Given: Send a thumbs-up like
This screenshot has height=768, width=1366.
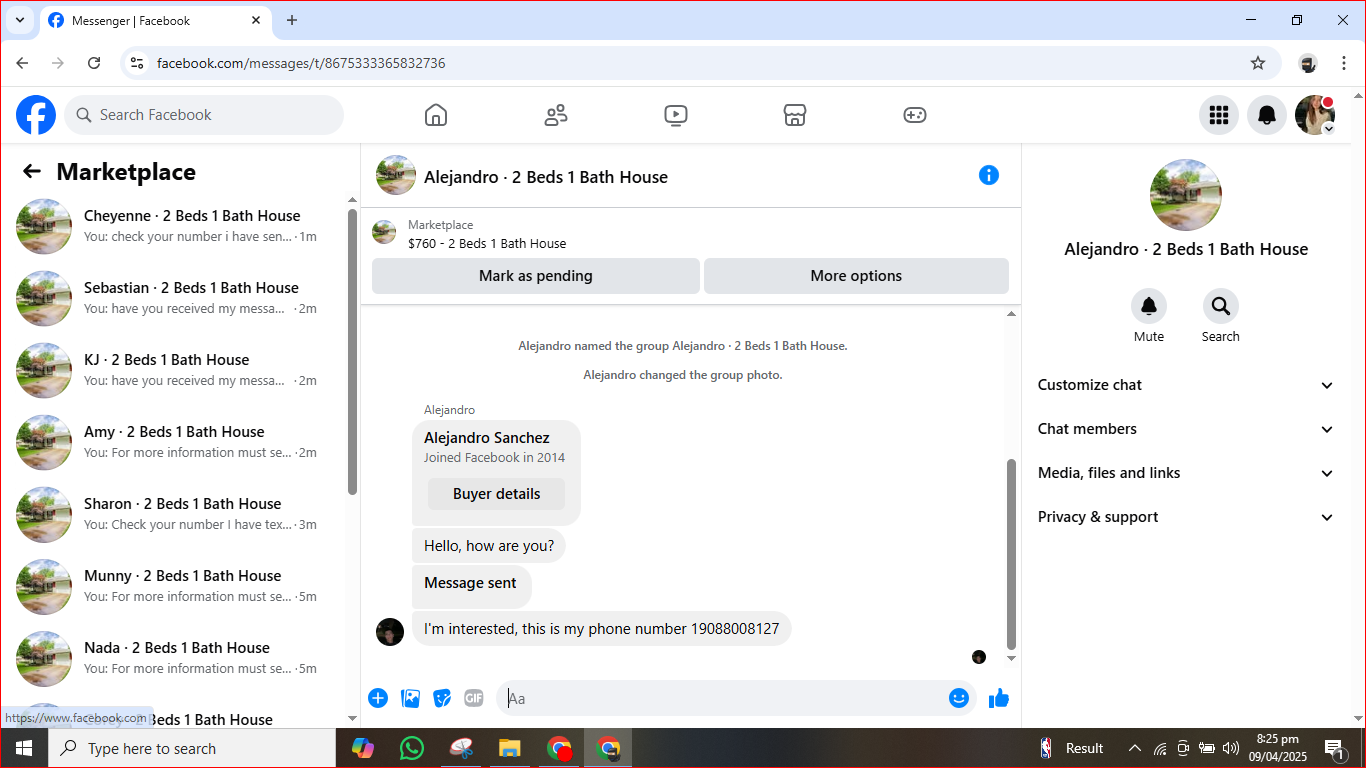Looking at the screenshot, I should coord(999,698).
